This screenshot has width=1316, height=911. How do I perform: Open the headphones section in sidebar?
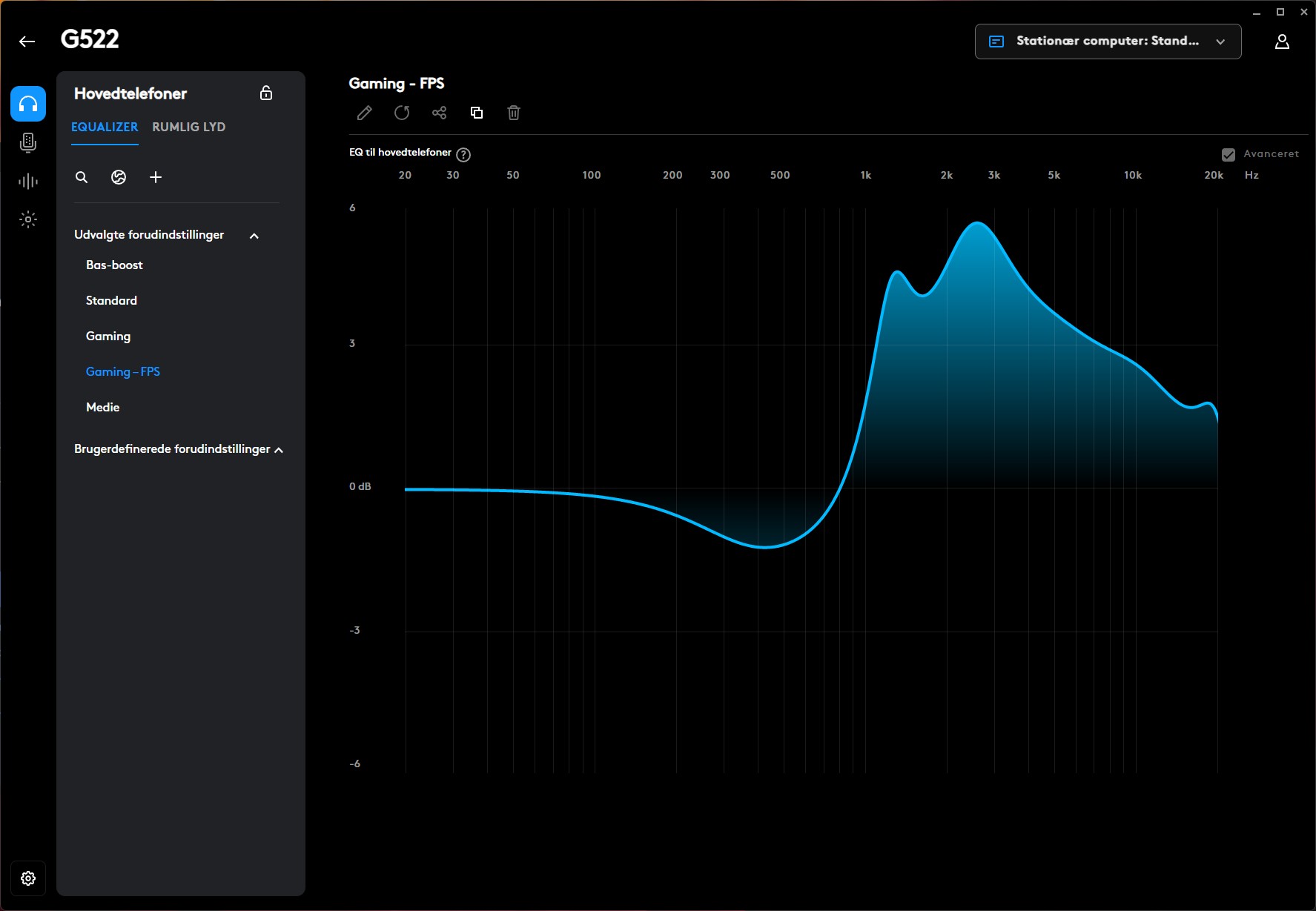point(28,104)
